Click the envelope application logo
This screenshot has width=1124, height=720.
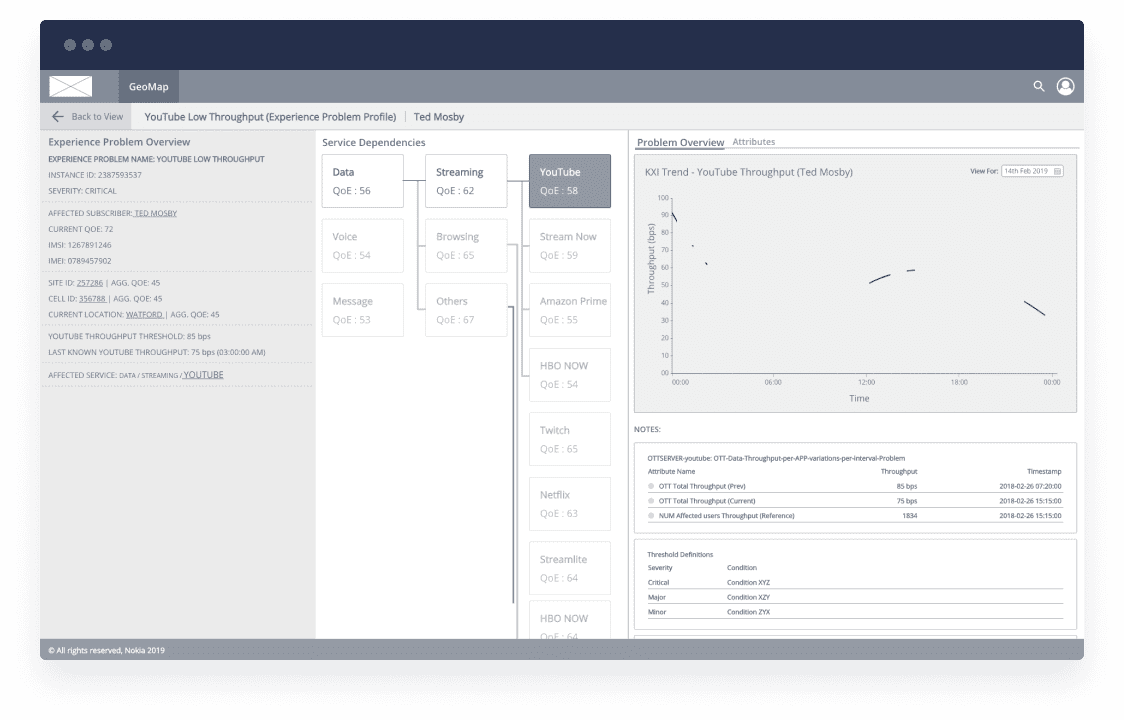70,86
